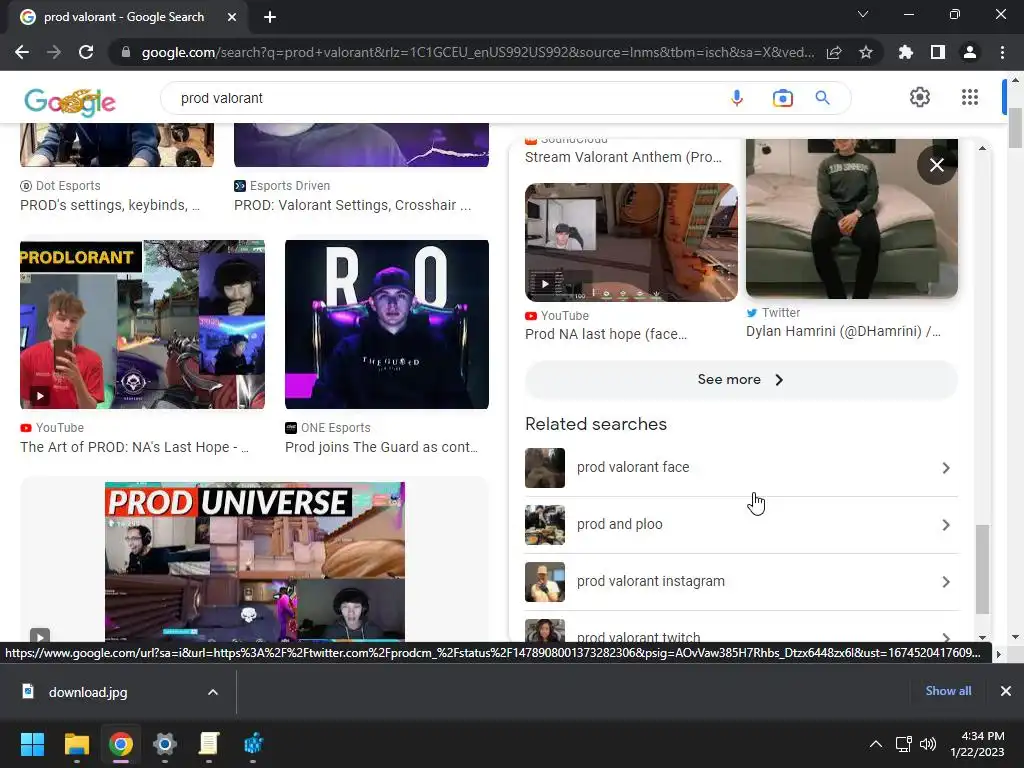Viewport: 1024px width, 768px height.
Task: Open the blue cube taskbar app
Action: pyautogui.click(x=253, y=744)
